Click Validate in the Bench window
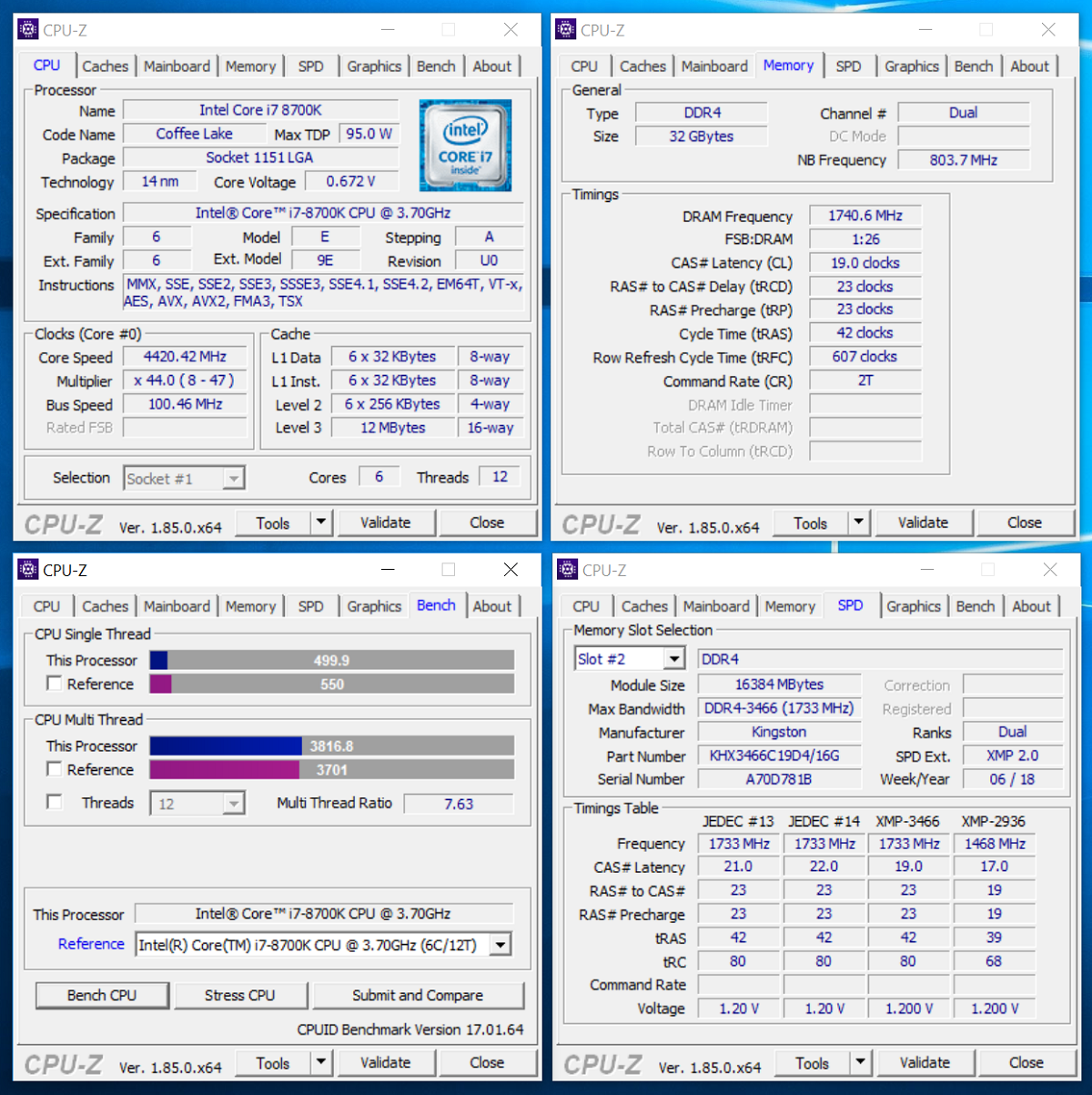Screen dimensions: 1092x1095 (x=386, y=1062)
